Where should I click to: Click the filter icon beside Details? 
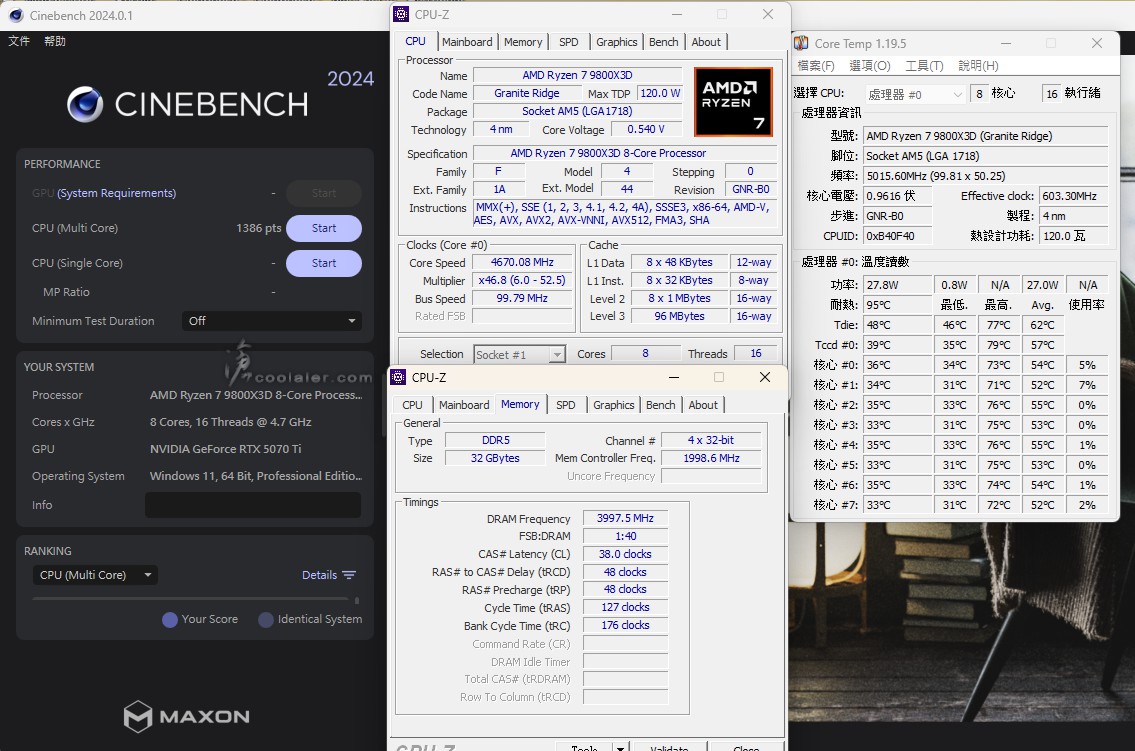point(349,575)
